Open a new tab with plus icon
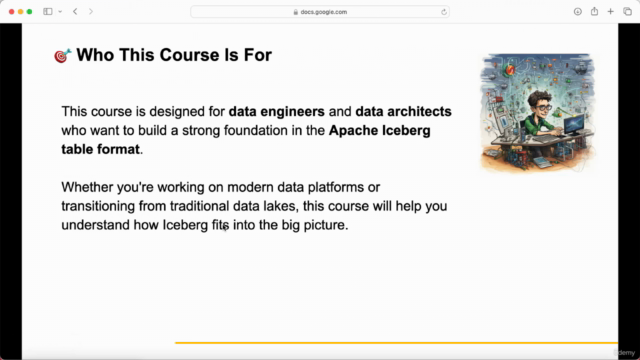 point(611,11)
